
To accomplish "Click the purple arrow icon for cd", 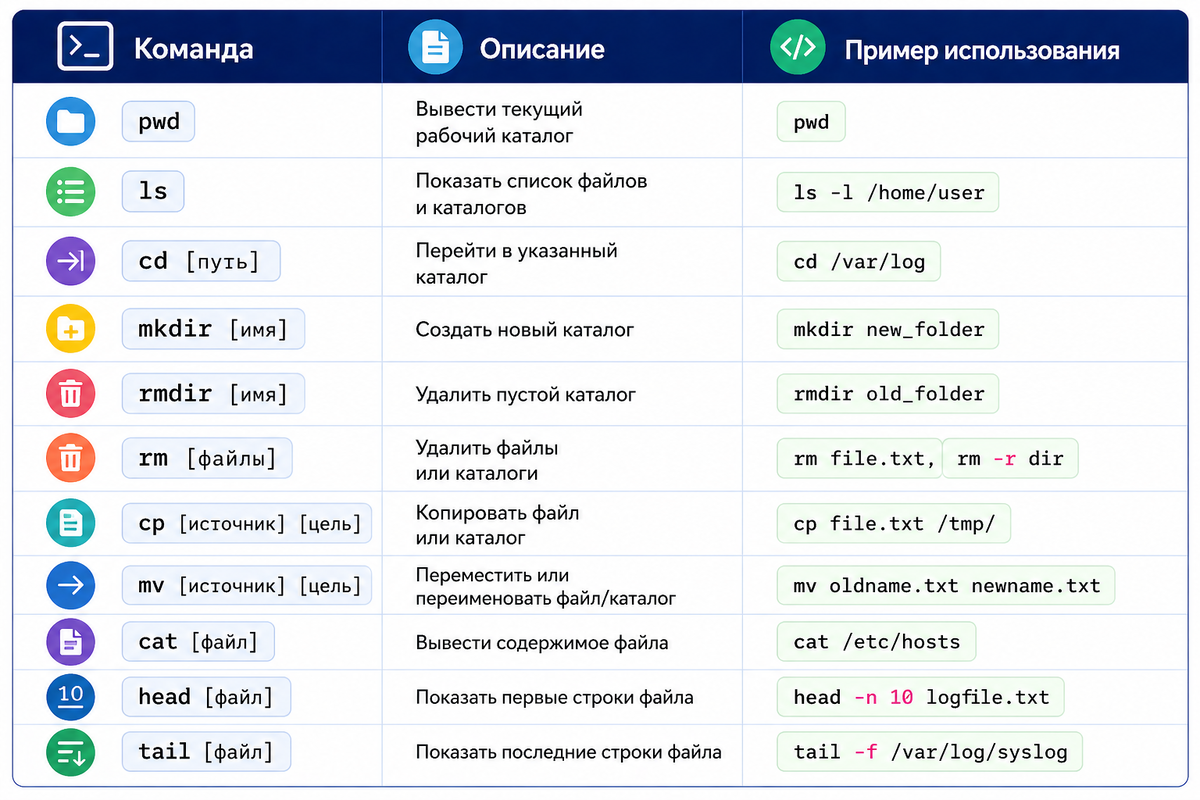I will pos(71,261).
